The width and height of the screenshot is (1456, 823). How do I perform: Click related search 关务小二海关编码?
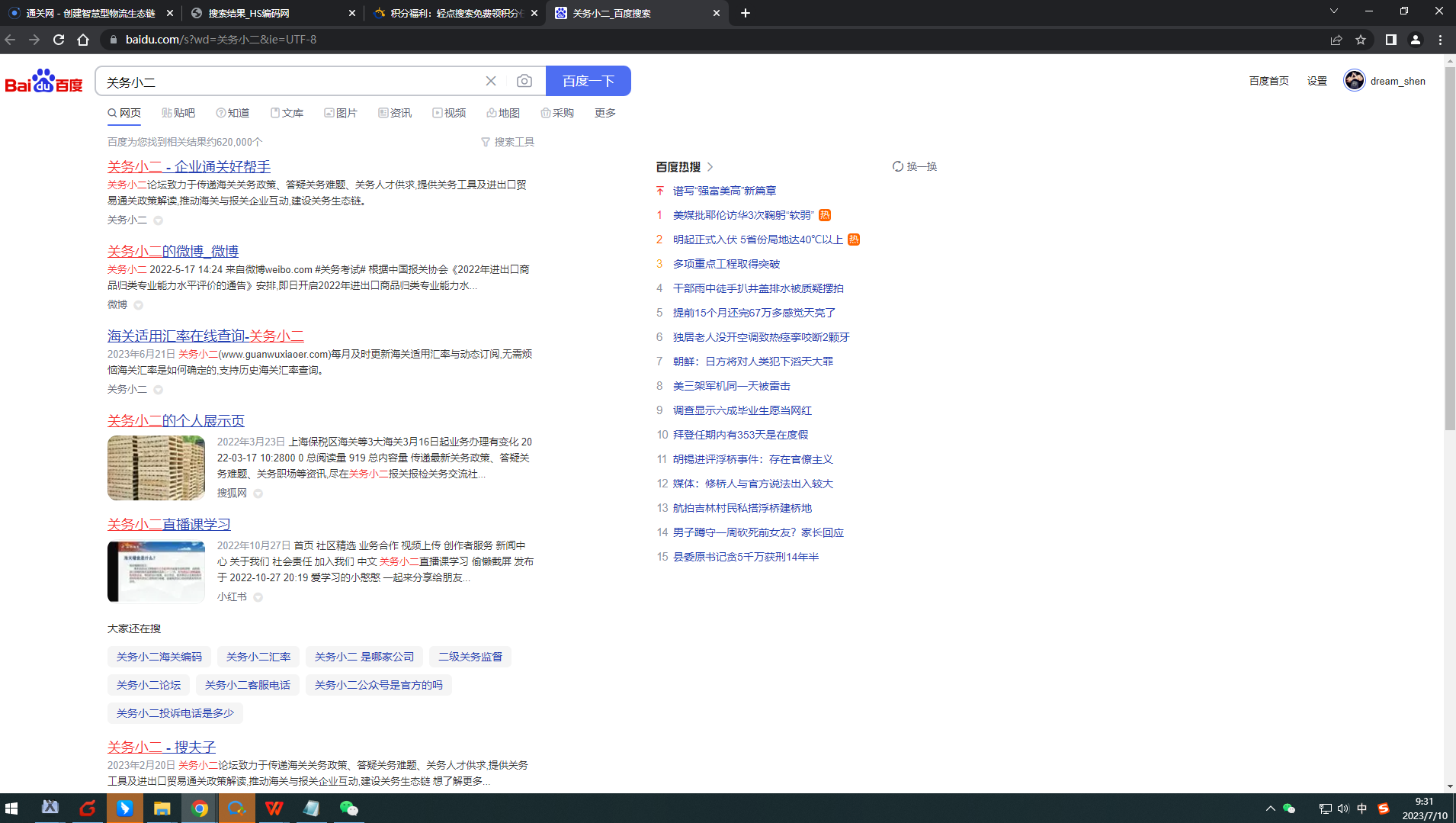159,657
